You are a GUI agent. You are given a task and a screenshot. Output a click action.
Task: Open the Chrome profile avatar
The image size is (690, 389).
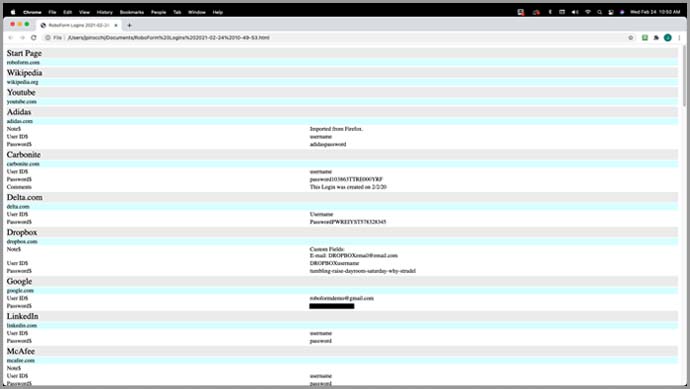(668, 38)
